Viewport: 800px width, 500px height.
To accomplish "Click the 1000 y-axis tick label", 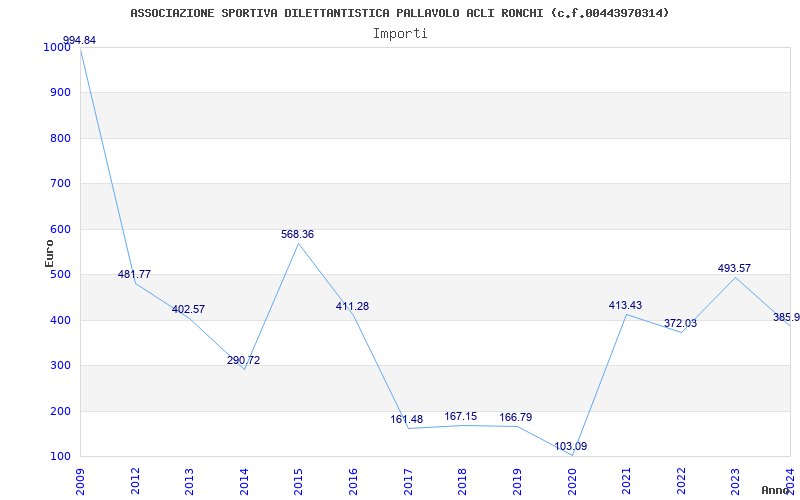I will 57,47.
